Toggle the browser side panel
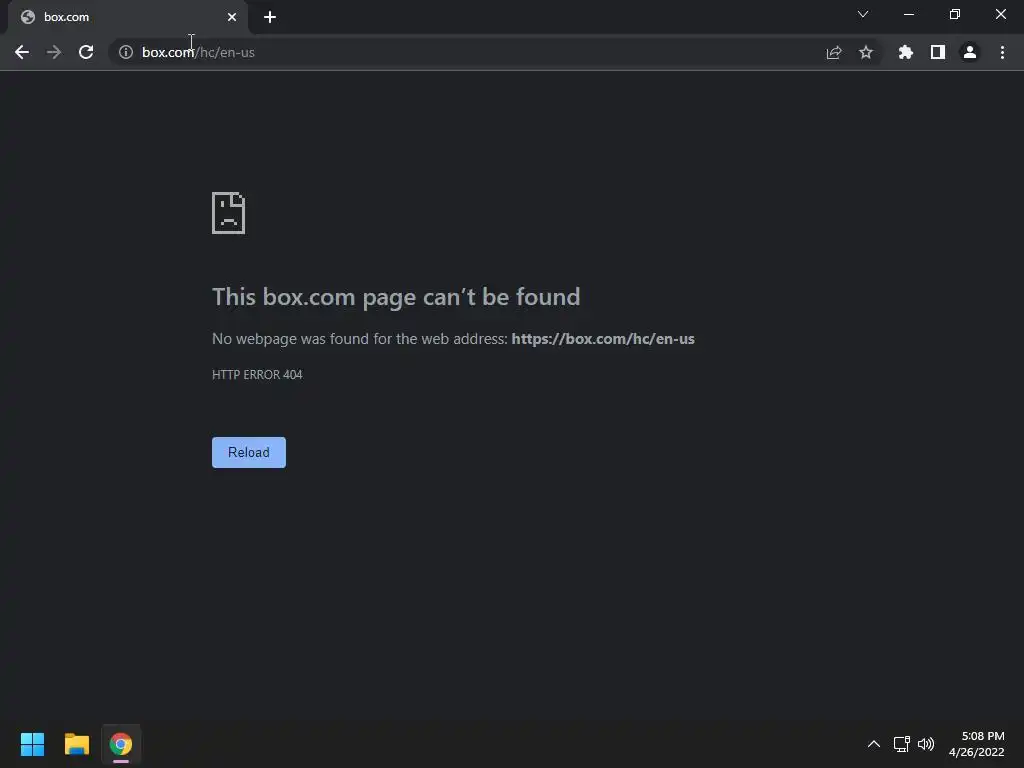 (937, 52)
